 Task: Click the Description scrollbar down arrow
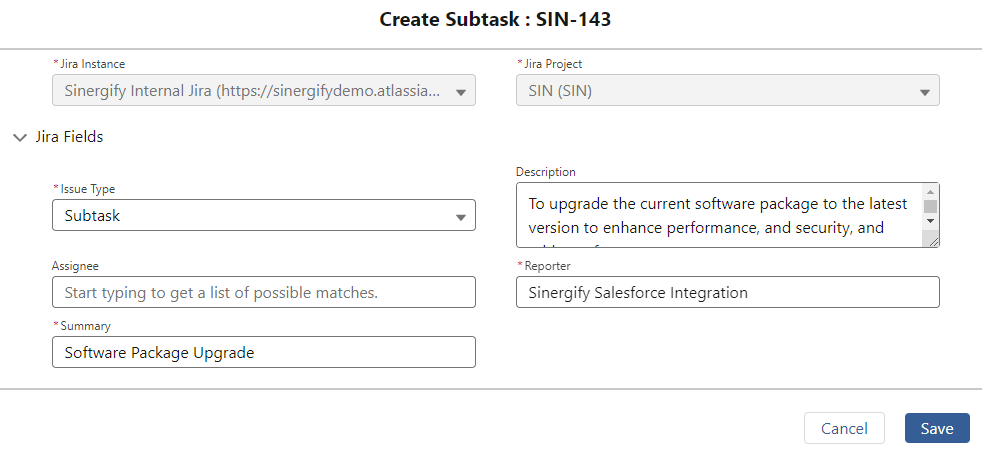click(x=930, y=220)
